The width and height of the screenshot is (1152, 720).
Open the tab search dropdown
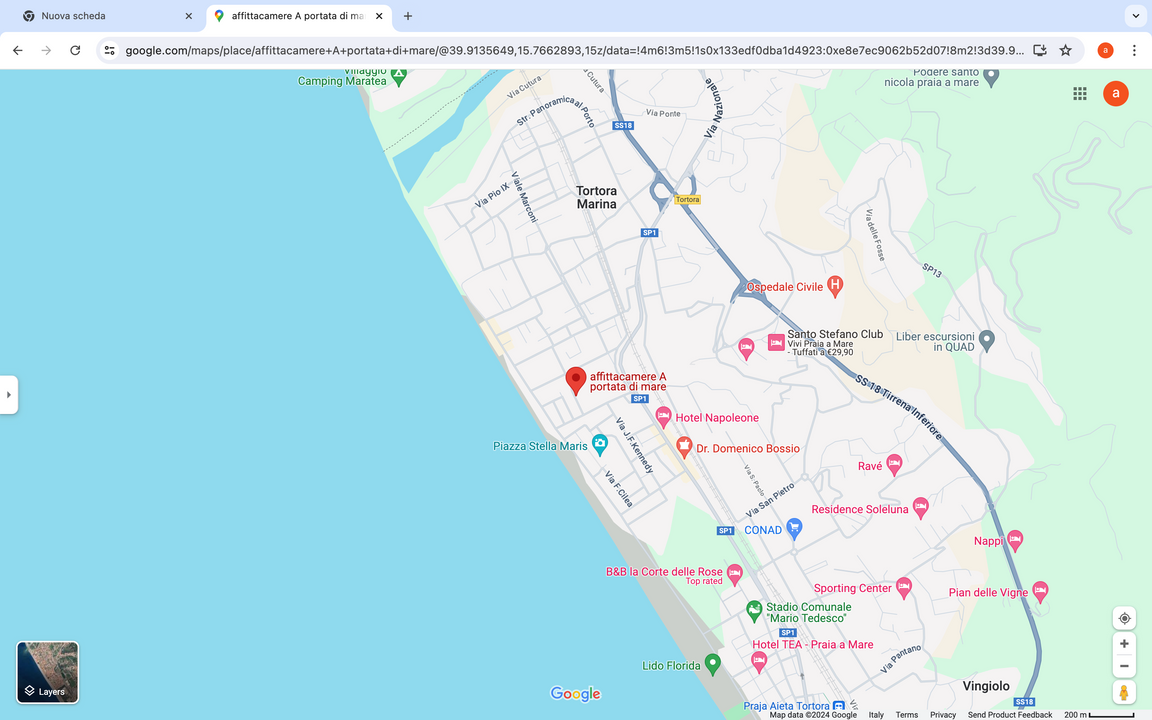[1136, 15]
